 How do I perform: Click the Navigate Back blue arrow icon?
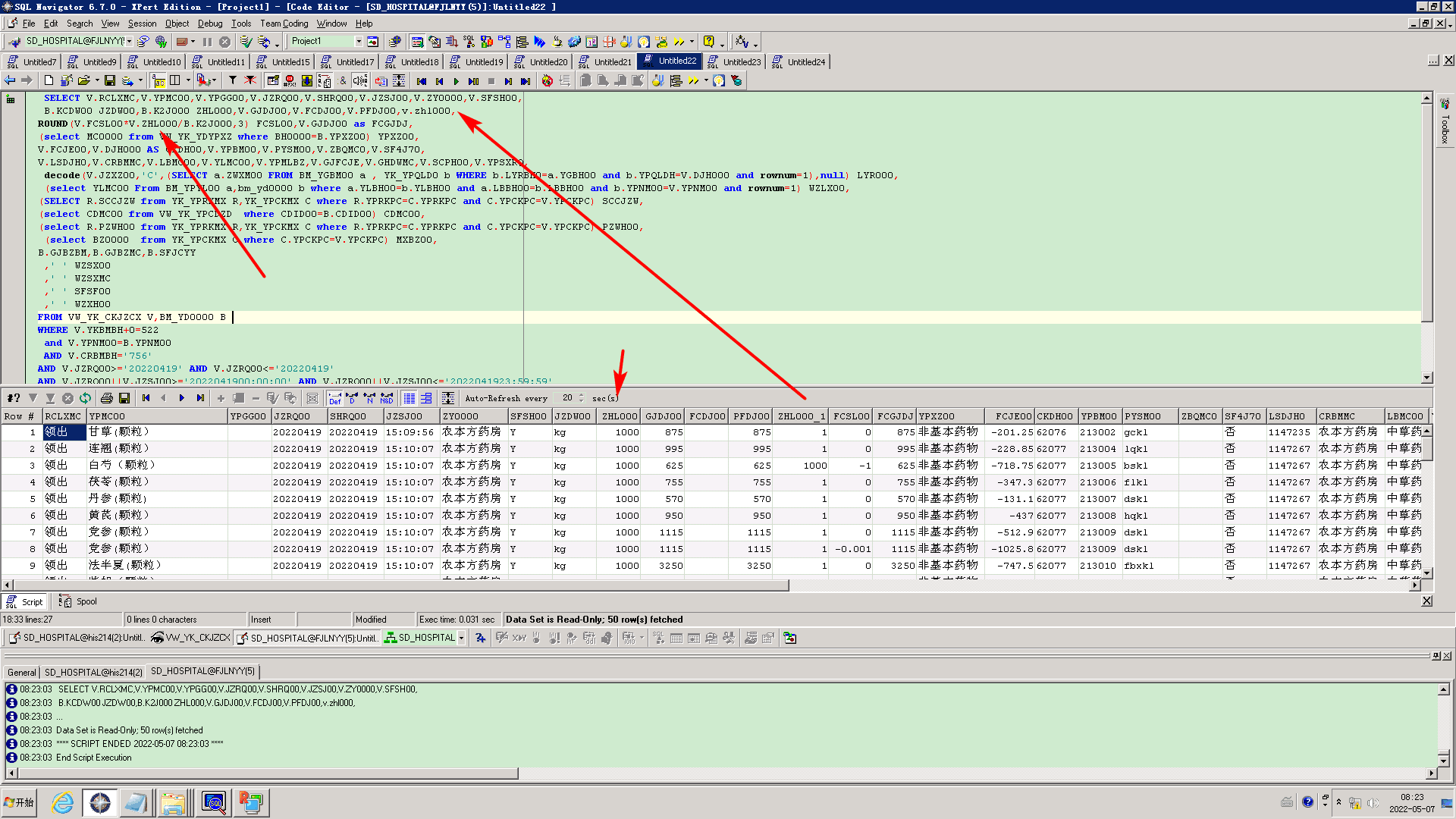coord(10,80)
